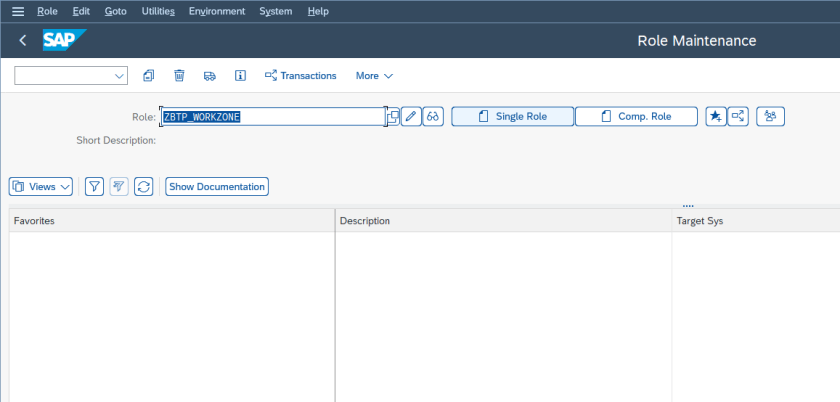The width and height of the screenshot is (840, 402).
Task: Open the Utilities menu
Action: [x=158, y=11]
